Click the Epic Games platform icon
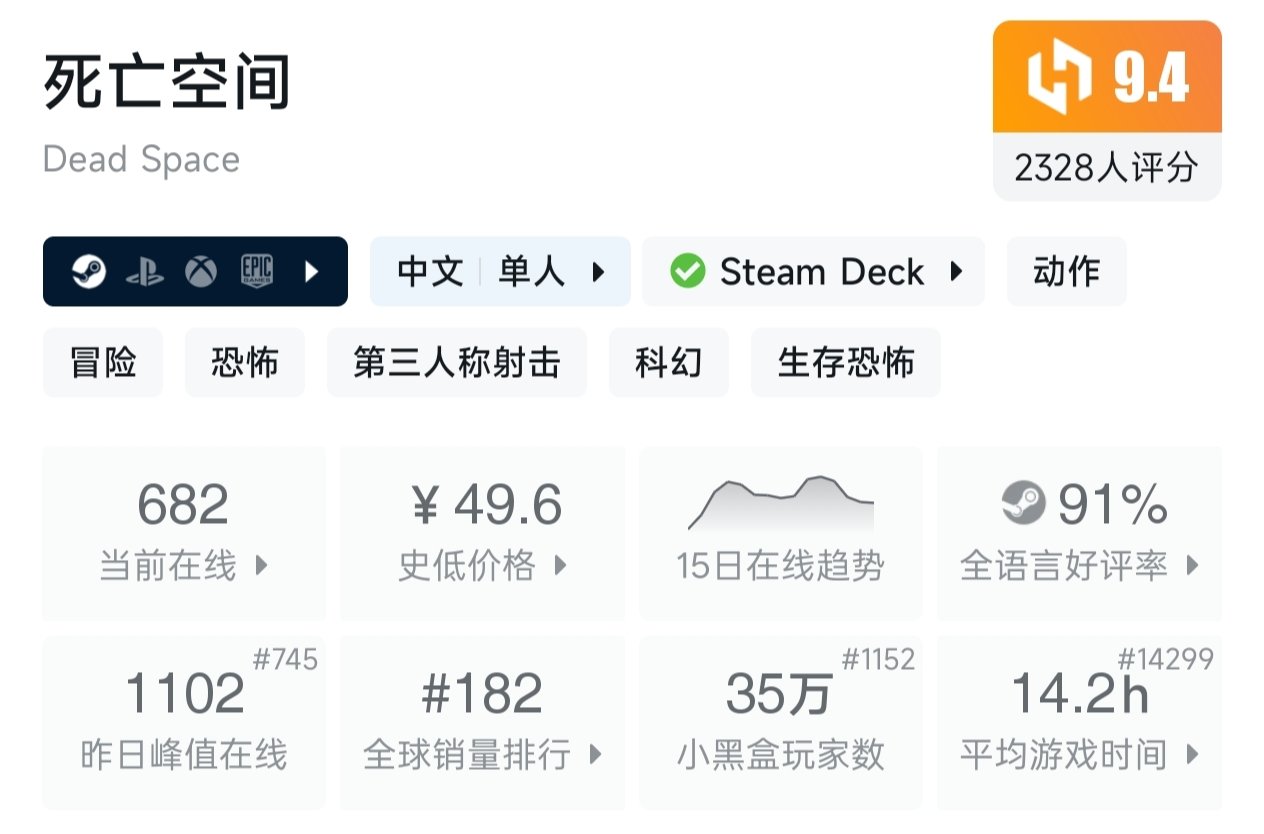 point(257,272)
